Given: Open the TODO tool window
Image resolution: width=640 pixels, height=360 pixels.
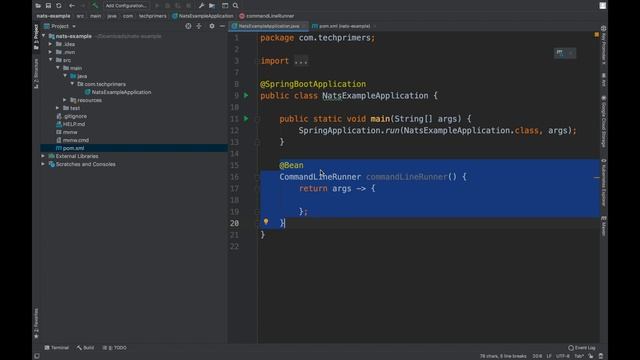Looking at the screenshot, I should [x=115, y=348].
